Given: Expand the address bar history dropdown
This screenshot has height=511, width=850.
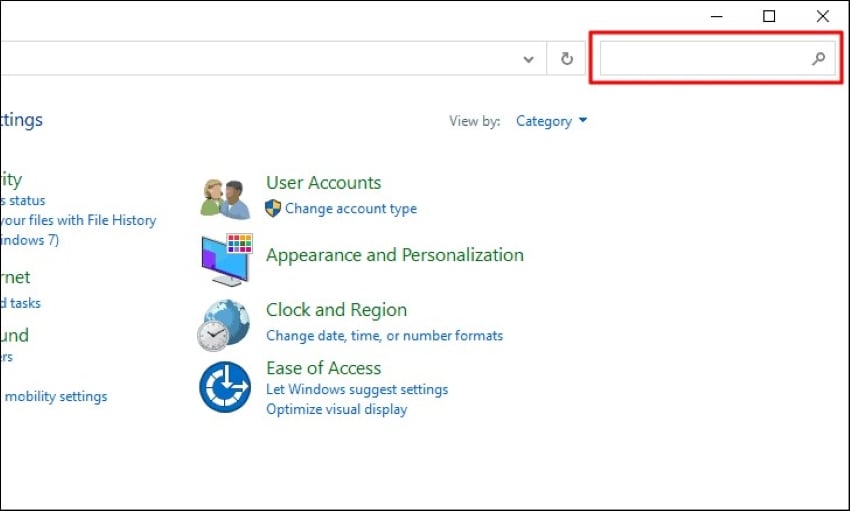Looking at the screenshot, I should click(x=530, y=59).
